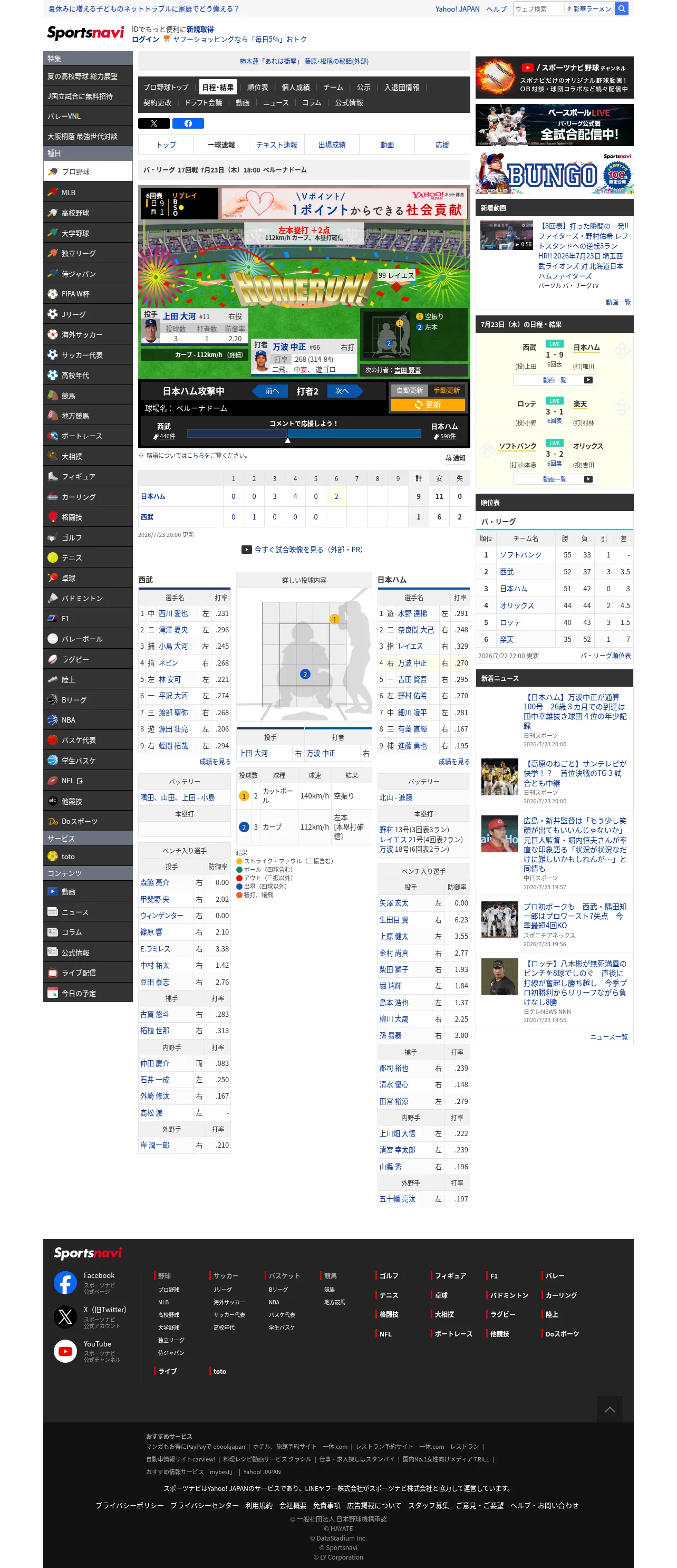The width and height of the screenshot is (677, 1568).
Task: Click the search magnifier icon button
Action: pyautogui.click(x=621, y=9)
